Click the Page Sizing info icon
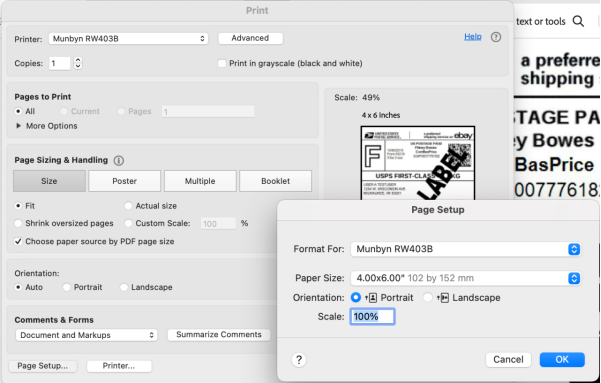601x383 pixels. pos(118,161)
